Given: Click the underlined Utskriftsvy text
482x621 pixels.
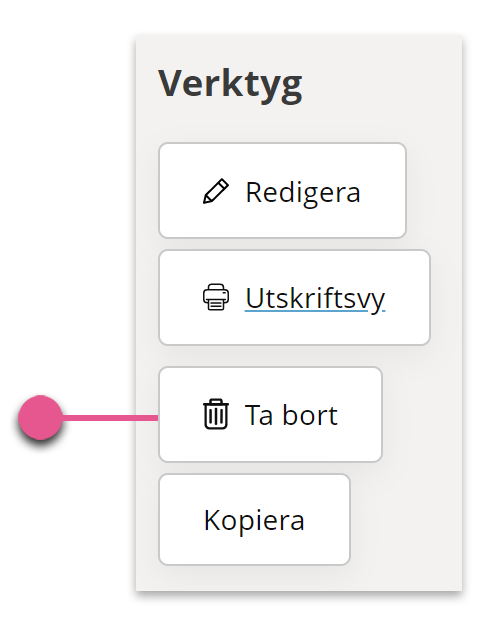Looking at the screenshot, I should point(315,299).
